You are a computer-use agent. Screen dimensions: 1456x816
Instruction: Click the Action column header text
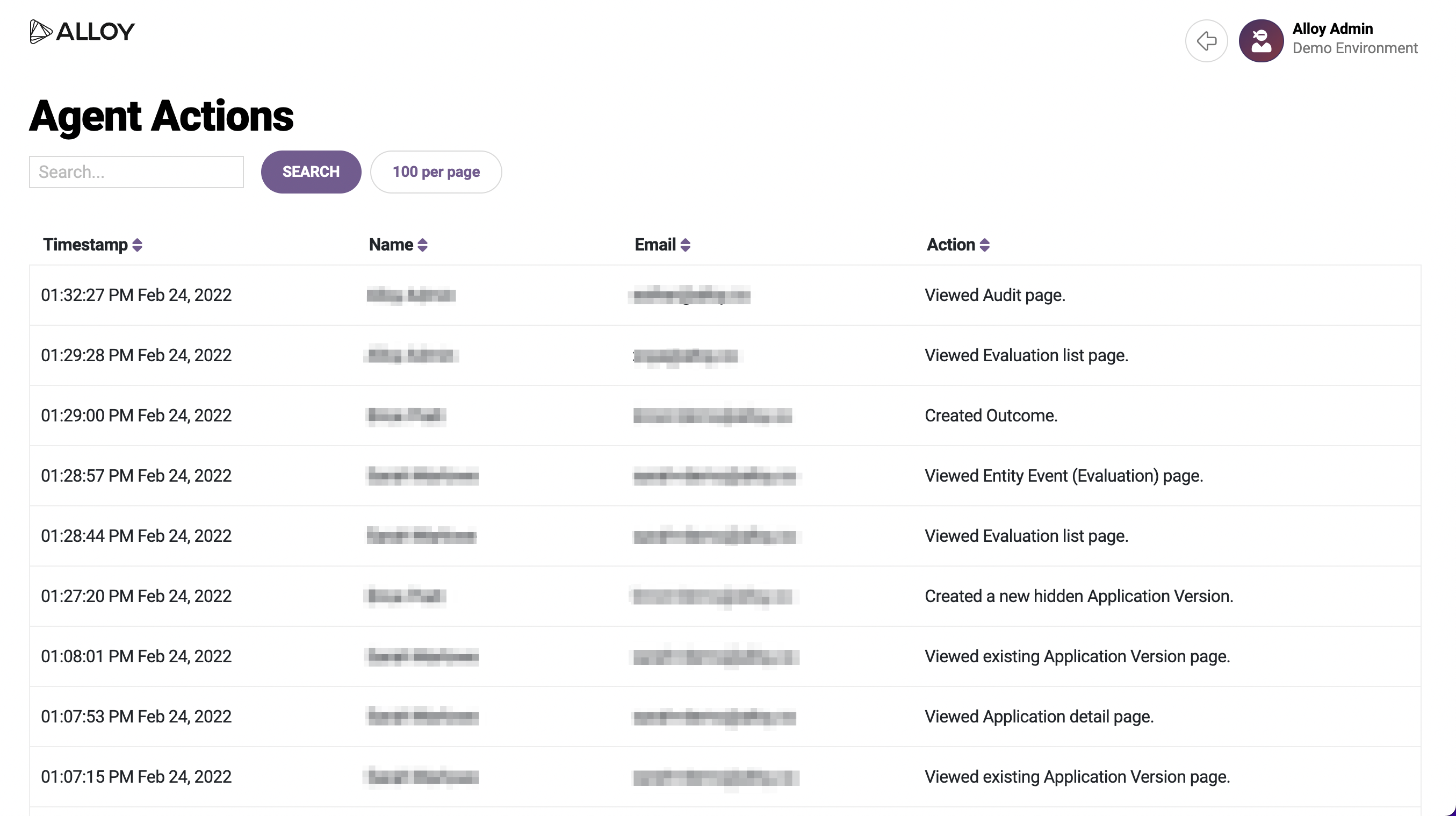(x=950, y=245)
